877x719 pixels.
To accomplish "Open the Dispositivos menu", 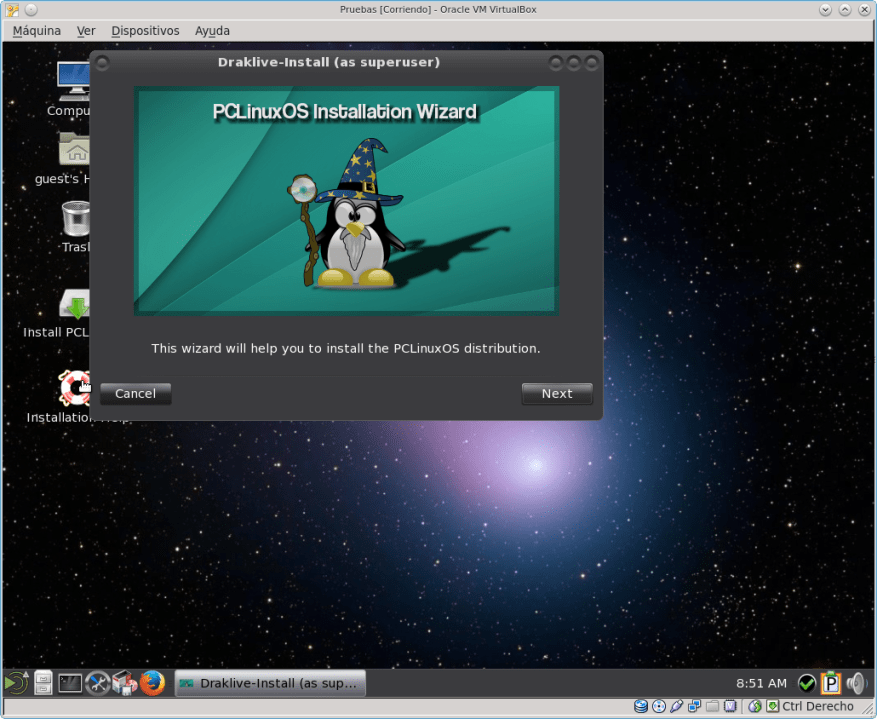I will point(145,31).
